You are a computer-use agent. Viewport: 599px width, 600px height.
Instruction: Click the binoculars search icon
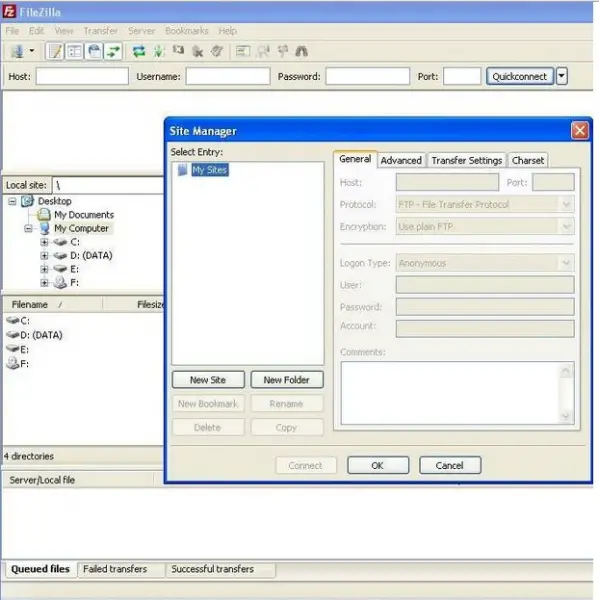(x=302, y=51)
